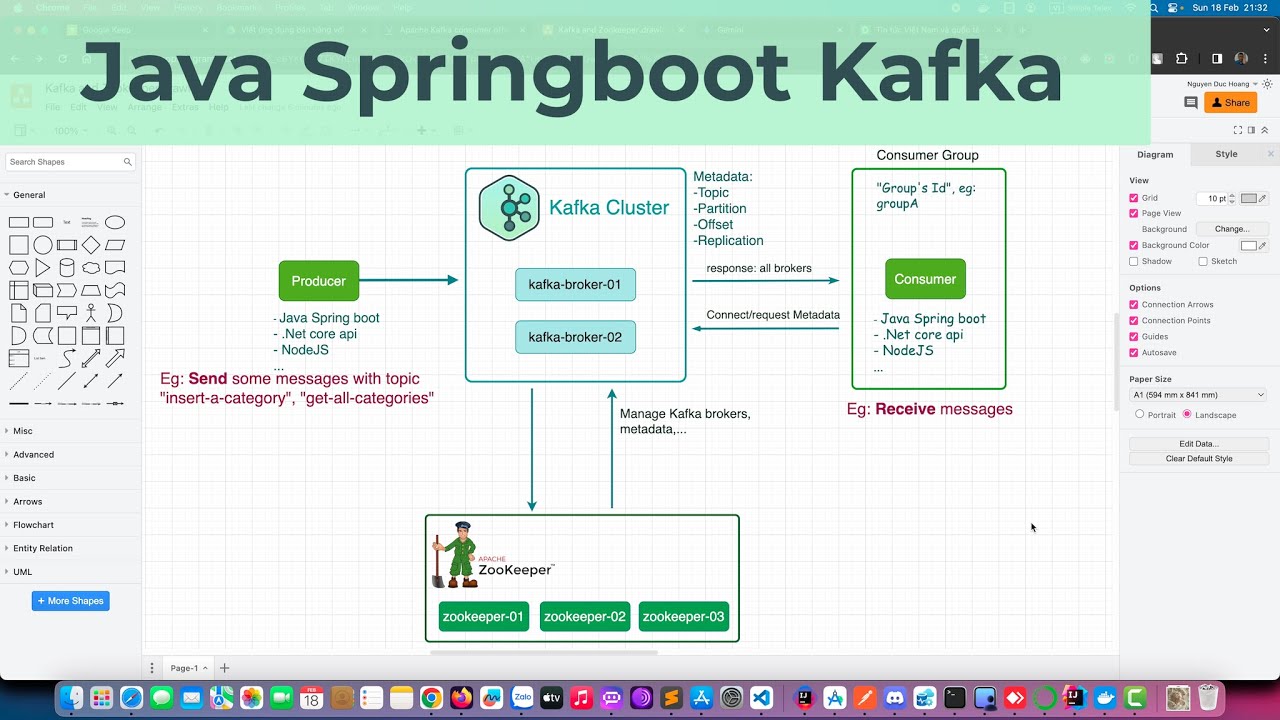Choose the hexagon shape in General palette
This screenshot has height=720, width=1280.
point(19,268)
